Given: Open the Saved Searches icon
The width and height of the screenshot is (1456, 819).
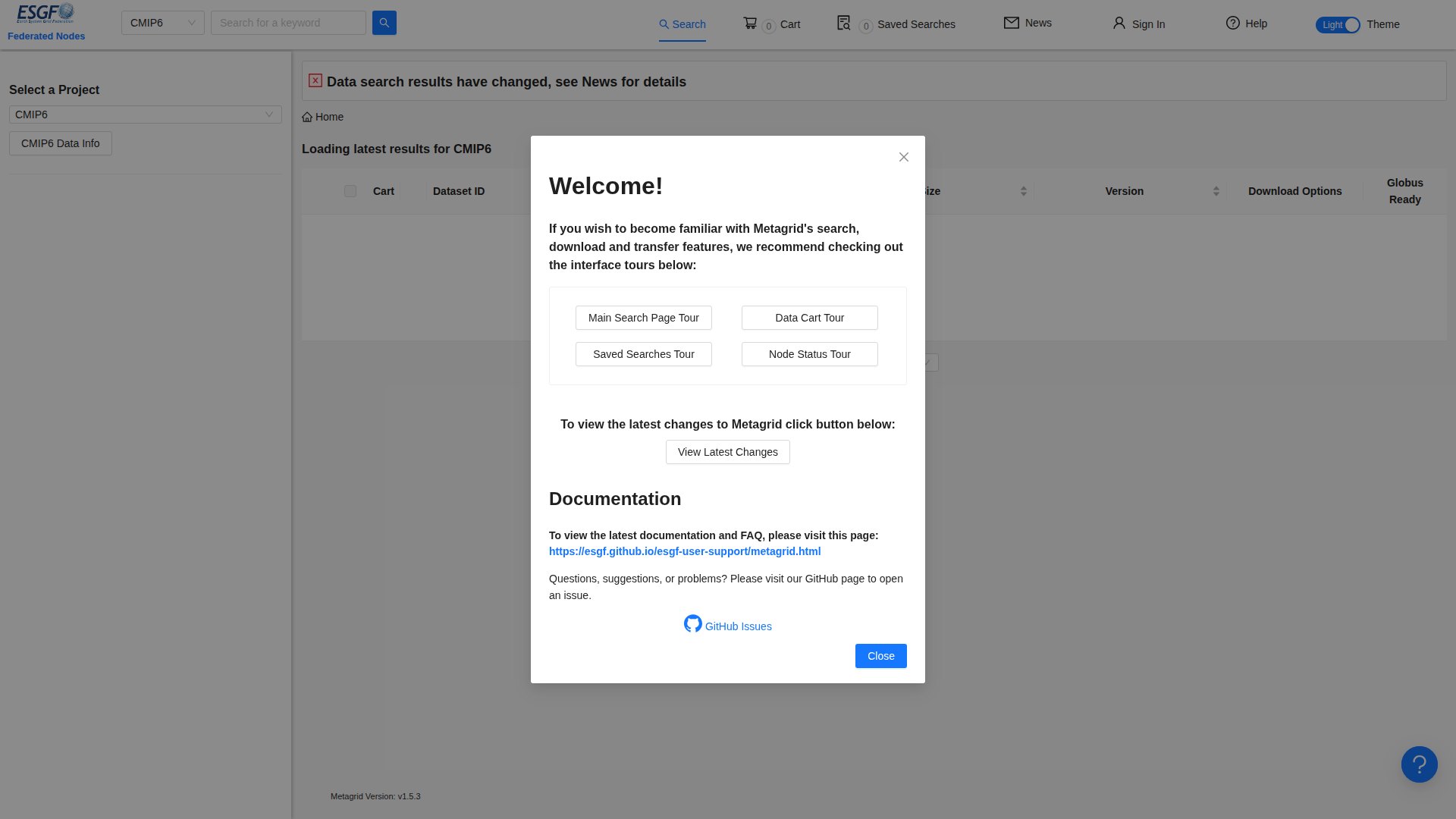Looking at the screenshot, I should (x=843, y=23).
